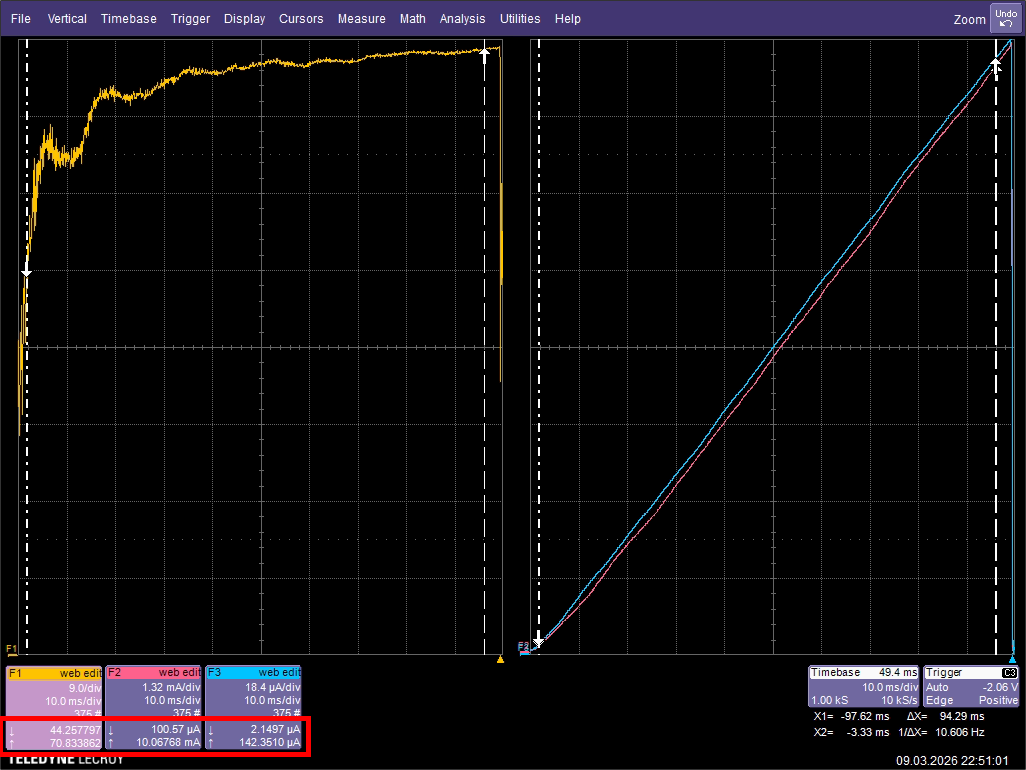Open the Math menu
This screenshot has height=770, width=1026.
point(412,19)
